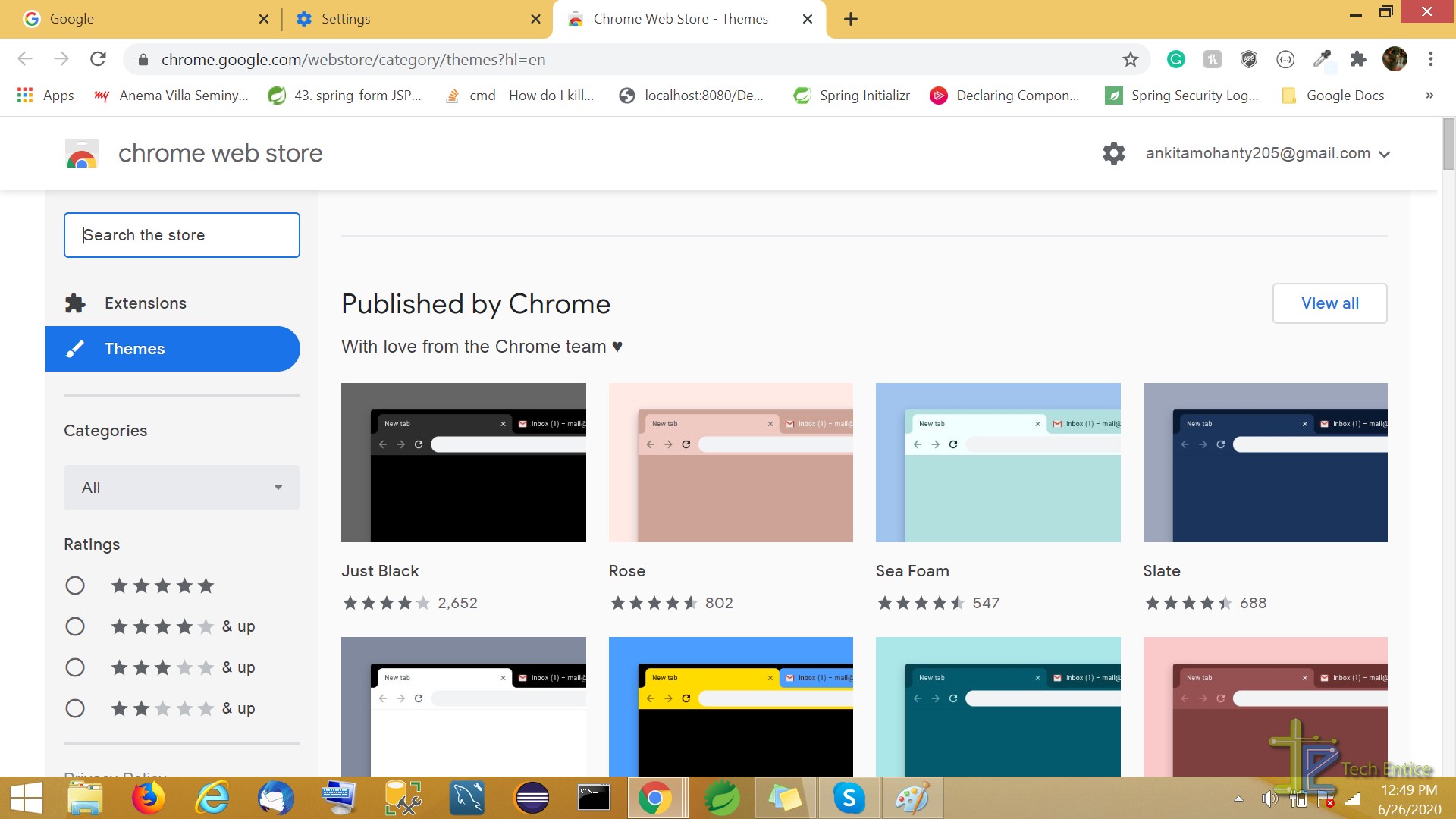
Task: Click the Extensions menu item in sidebar
Action: click(146, 303)
